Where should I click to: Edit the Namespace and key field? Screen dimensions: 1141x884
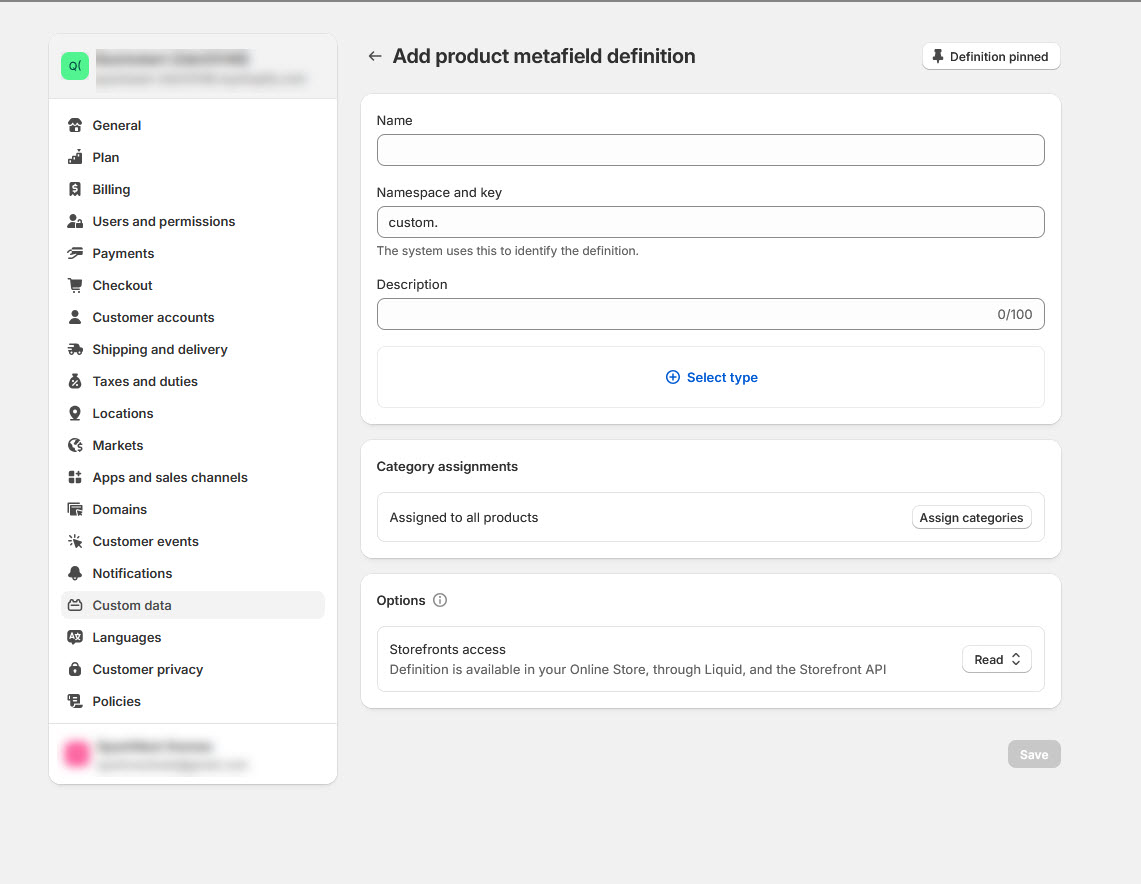710,223
